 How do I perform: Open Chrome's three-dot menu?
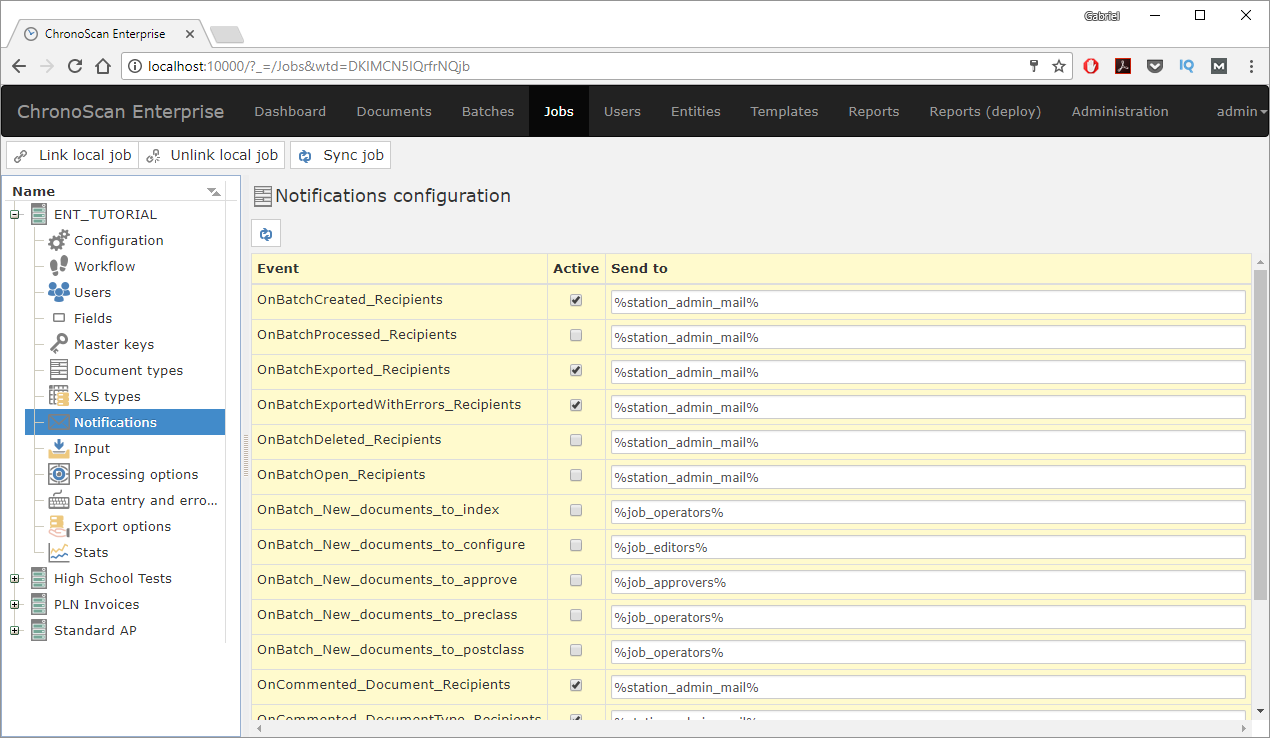point(1251,66)
